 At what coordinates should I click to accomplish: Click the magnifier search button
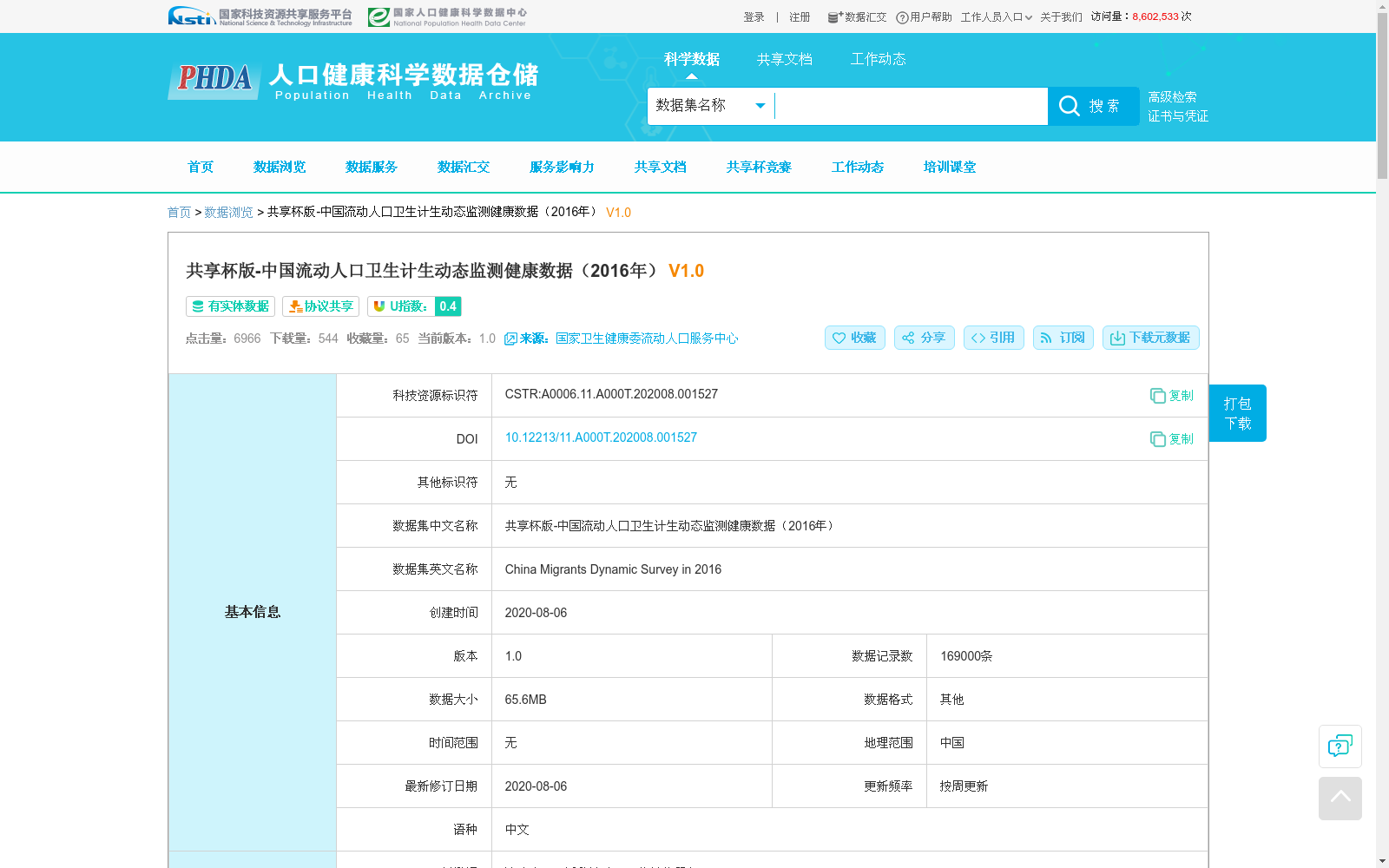click(1093, 106)
